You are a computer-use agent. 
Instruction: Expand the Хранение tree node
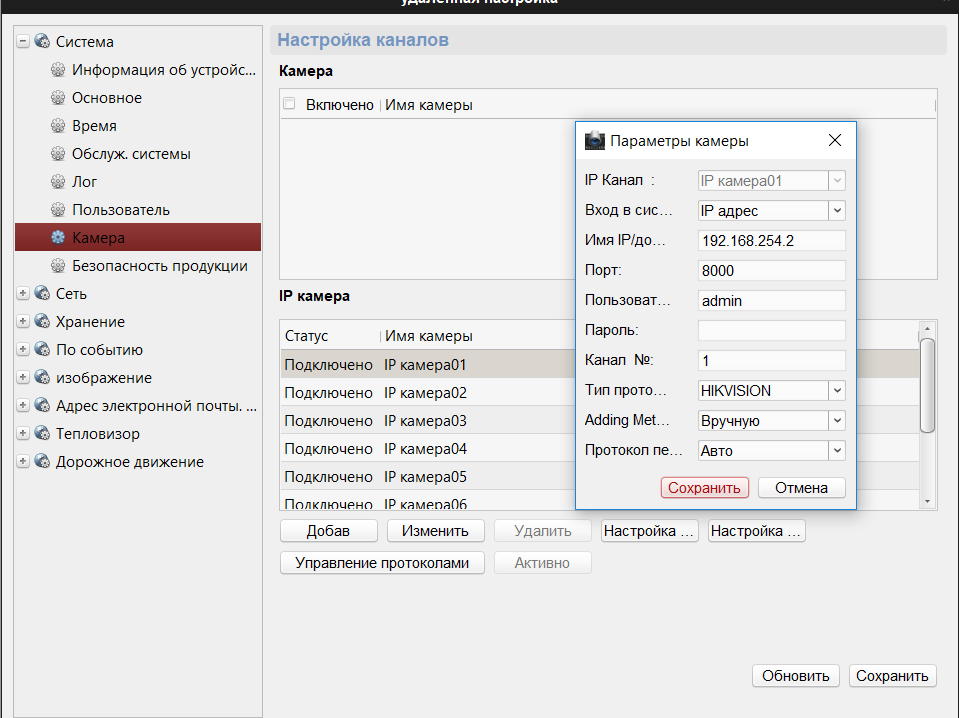click(x=23, y=322)
